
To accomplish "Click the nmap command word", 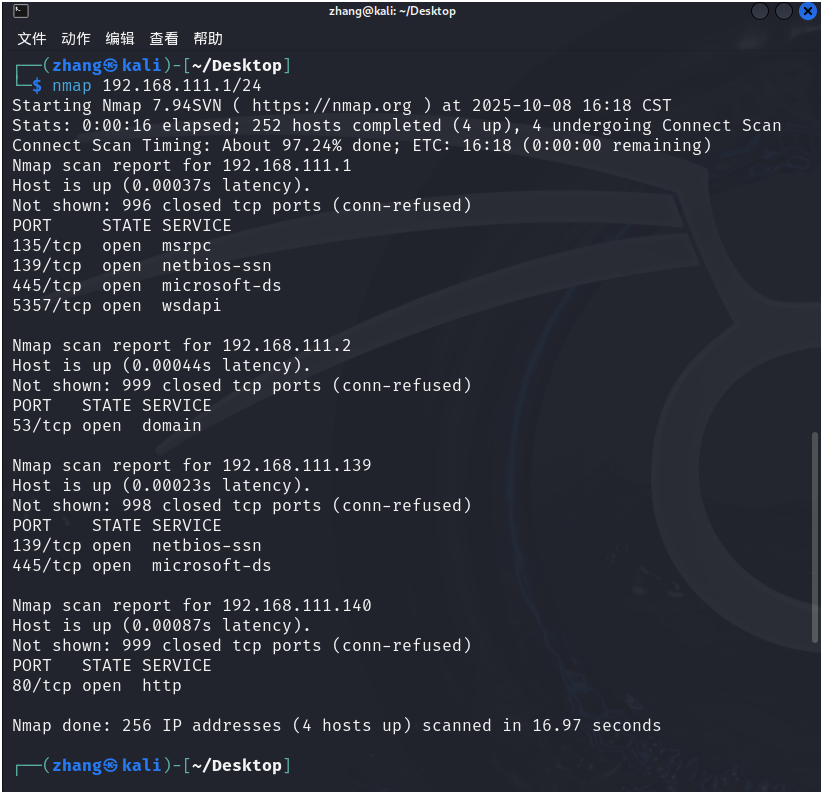I will coord(72,86).
